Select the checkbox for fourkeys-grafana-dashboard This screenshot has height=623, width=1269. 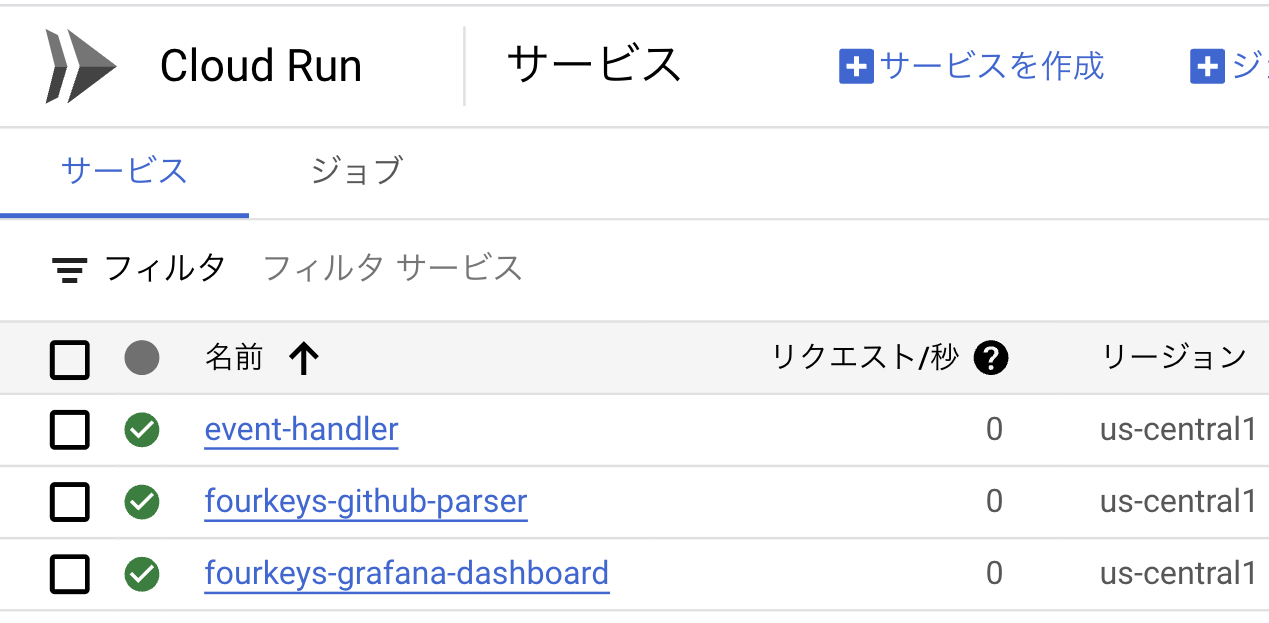click(x=69, y=573)
